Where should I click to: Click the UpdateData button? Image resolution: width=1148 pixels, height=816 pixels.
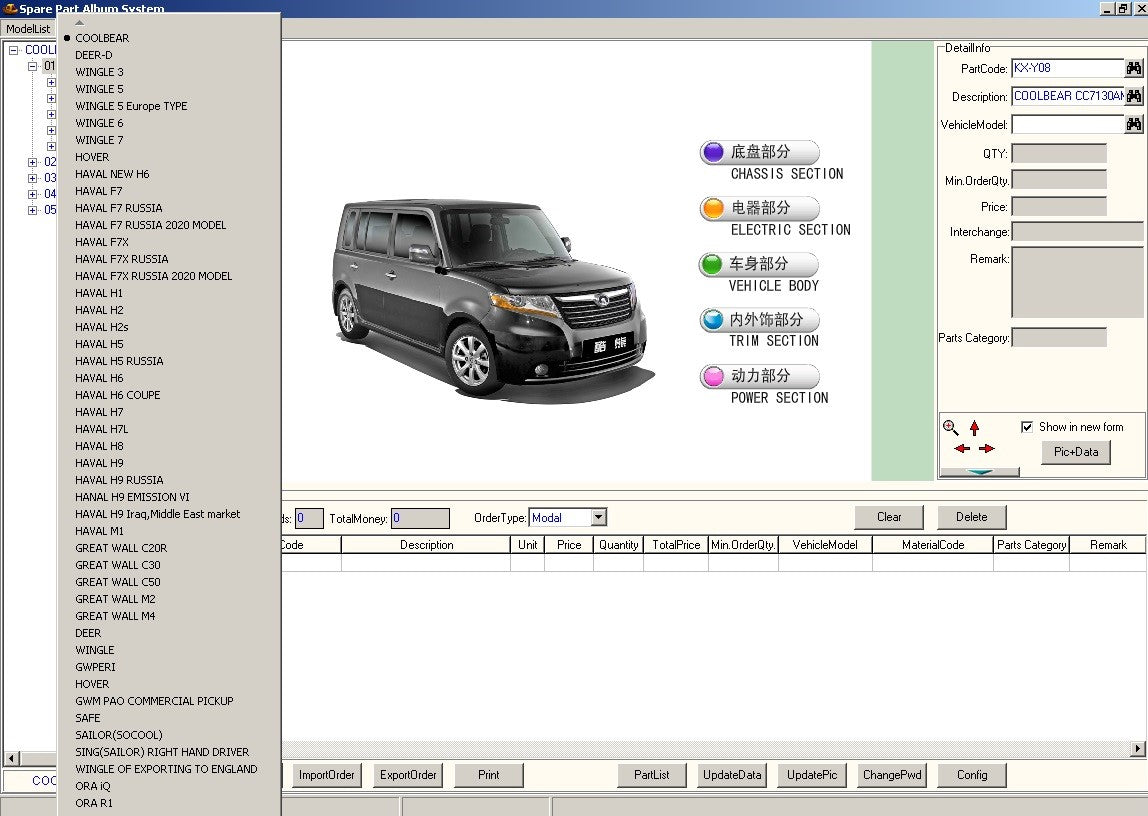pos(733,775)
